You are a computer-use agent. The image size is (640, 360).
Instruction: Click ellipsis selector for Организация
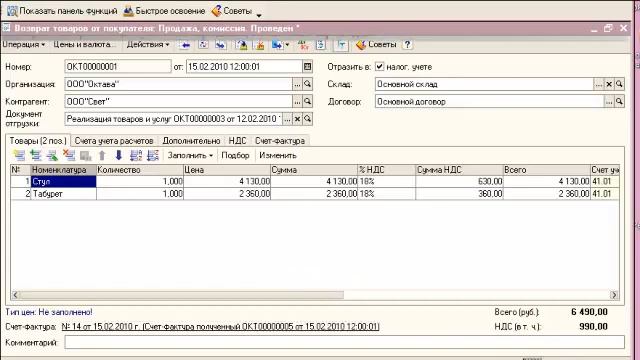tap(297, 84)
